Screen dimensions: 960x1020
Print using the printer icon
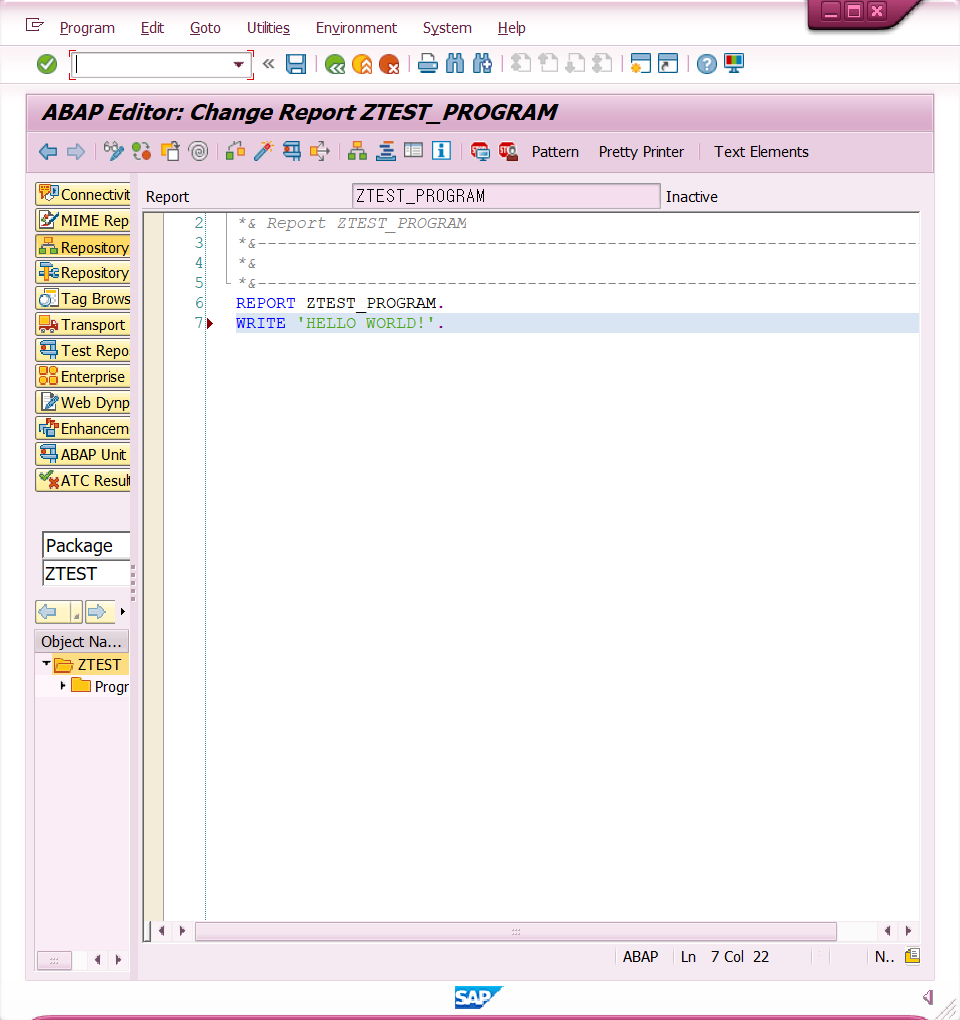[x=427, y=64]
